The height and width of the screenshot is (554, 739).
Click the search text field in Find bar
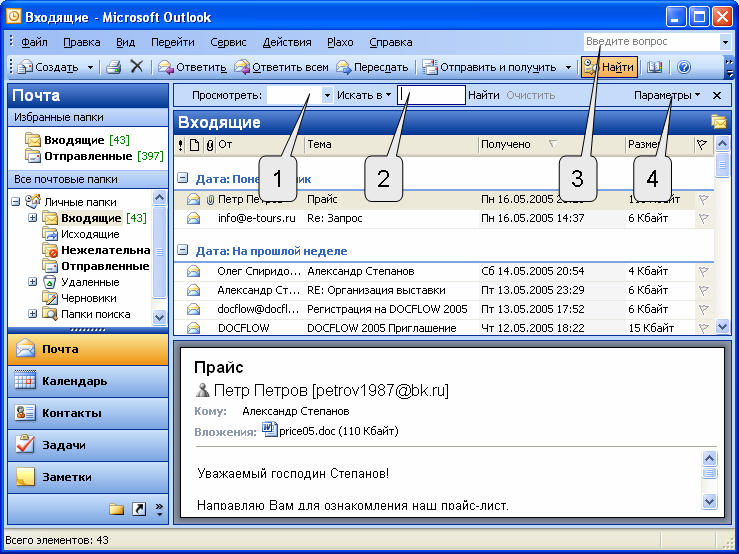pyautogui.click(x=431, y=95)
